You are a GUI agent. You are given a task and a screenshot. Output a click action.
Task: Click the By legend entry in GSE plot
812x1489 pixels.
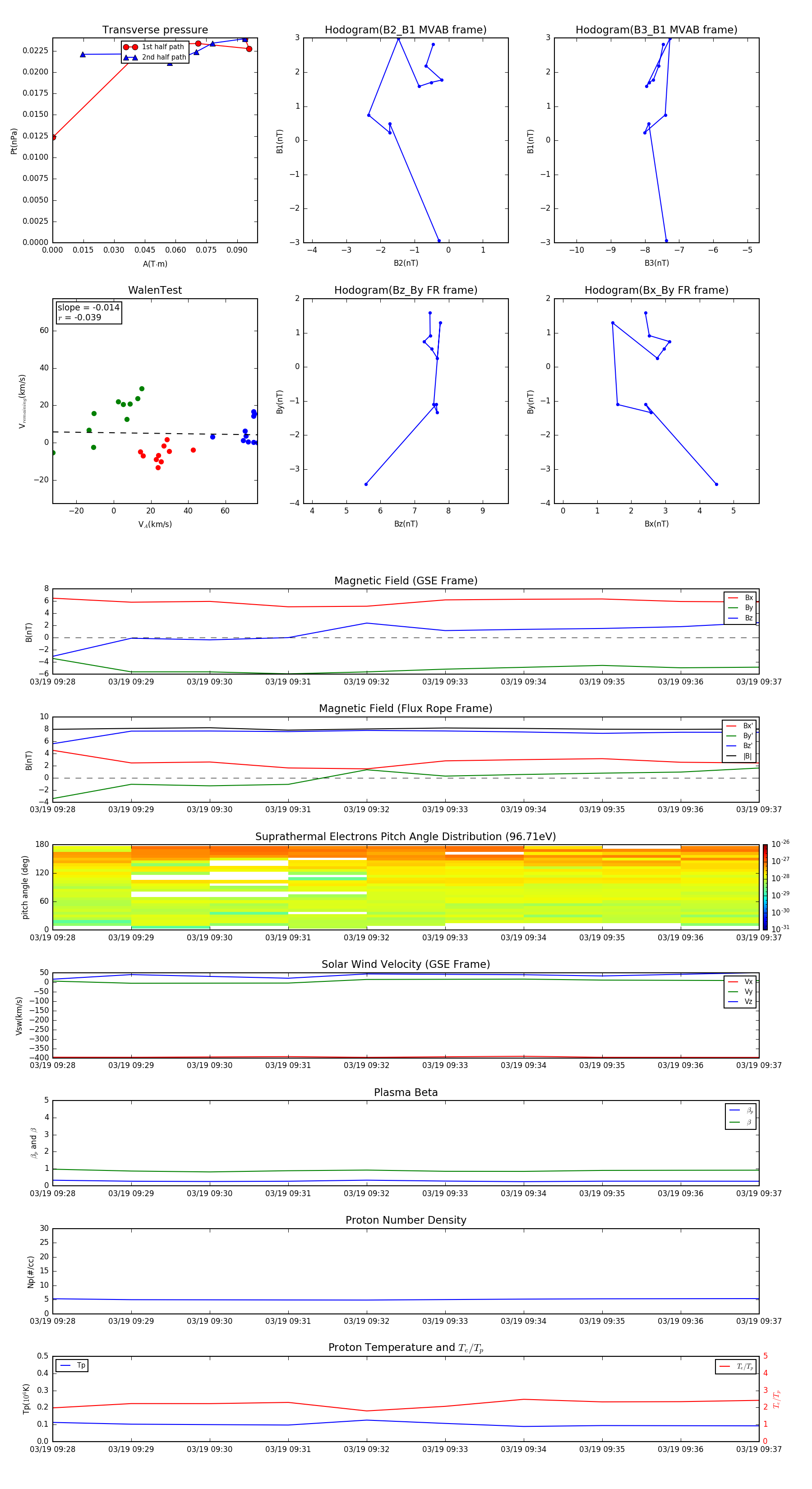[740, 608]
